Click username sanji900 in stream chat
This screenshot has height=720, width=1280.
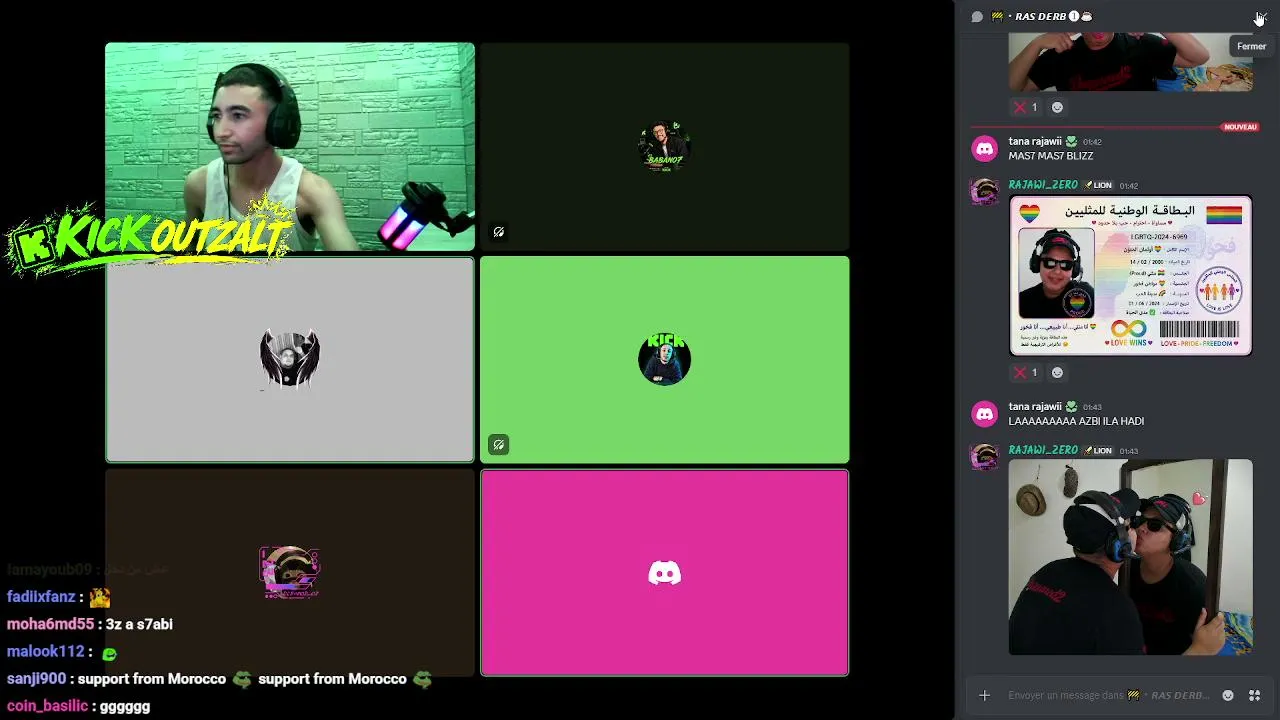click(36, 679)
